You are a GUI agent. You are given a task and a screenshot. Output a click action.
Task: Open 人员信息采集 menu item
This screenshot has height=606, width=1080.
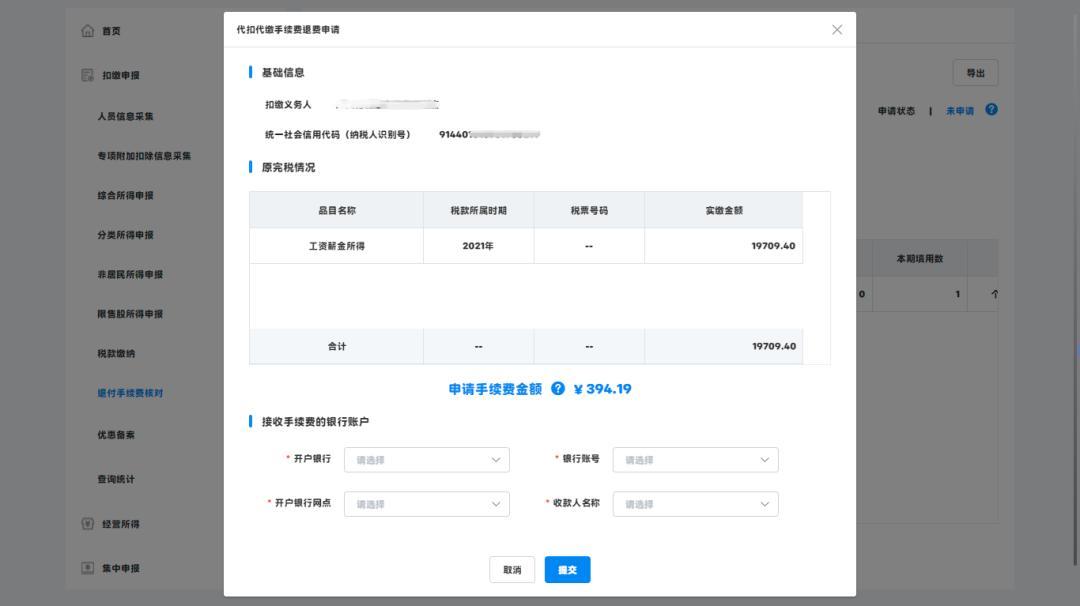(125, 117)
